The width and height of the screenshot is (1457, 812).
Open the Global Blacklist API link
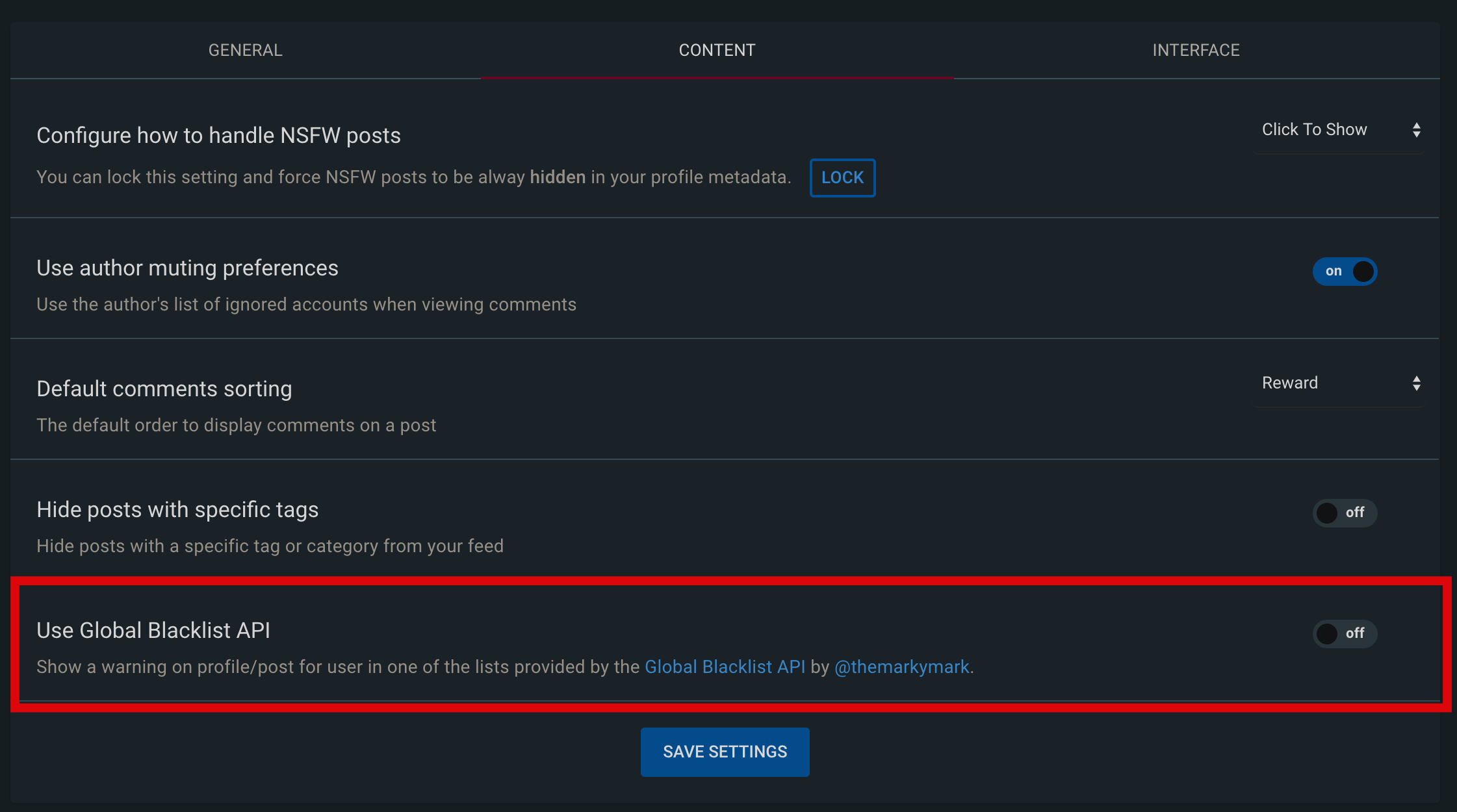(x=725, y=667)
